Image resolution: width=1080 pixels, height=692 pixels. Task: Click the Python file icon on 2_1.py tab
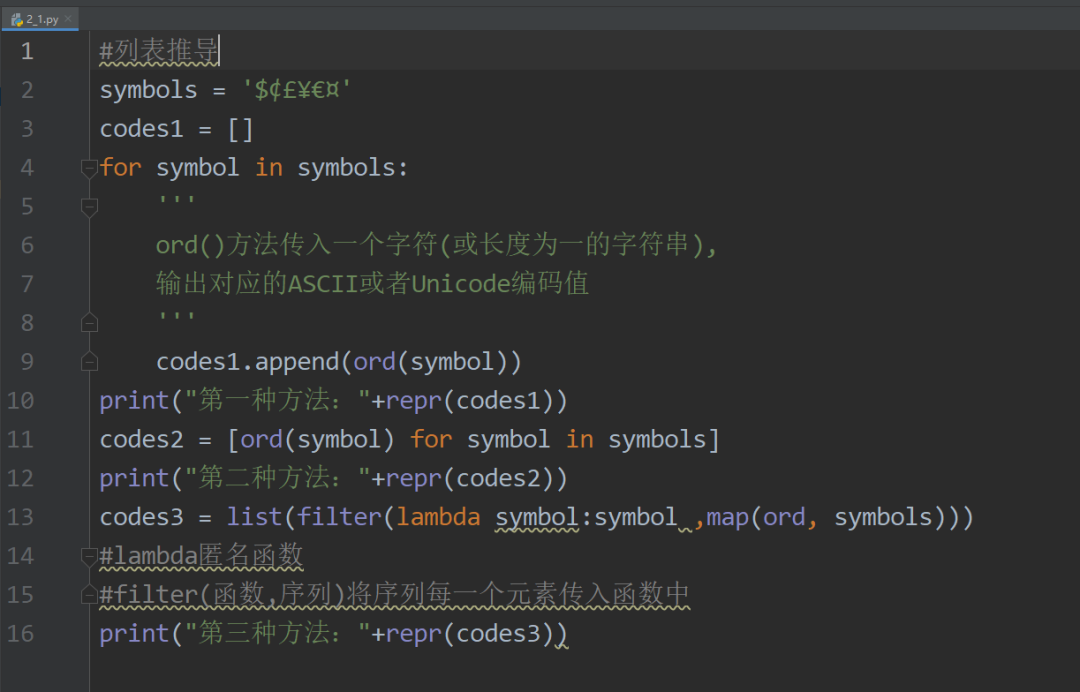pyautogui.click(x=17, y=20)
